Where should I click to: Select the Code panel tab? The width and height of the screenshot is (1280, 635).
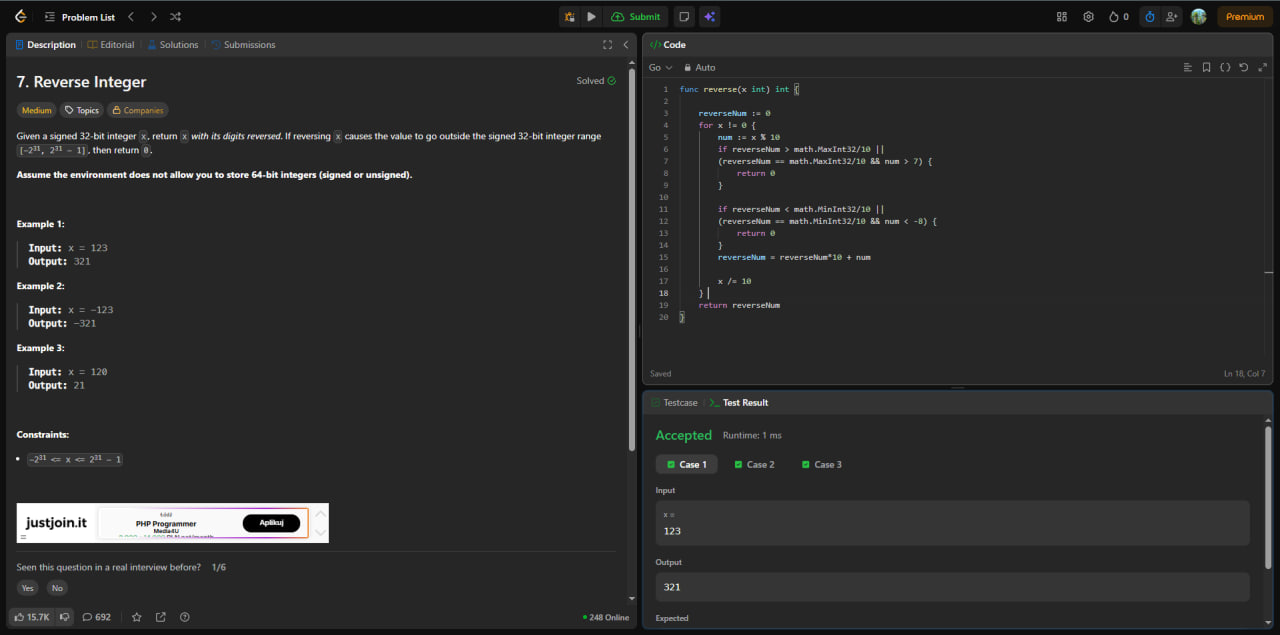pos(668,45)
